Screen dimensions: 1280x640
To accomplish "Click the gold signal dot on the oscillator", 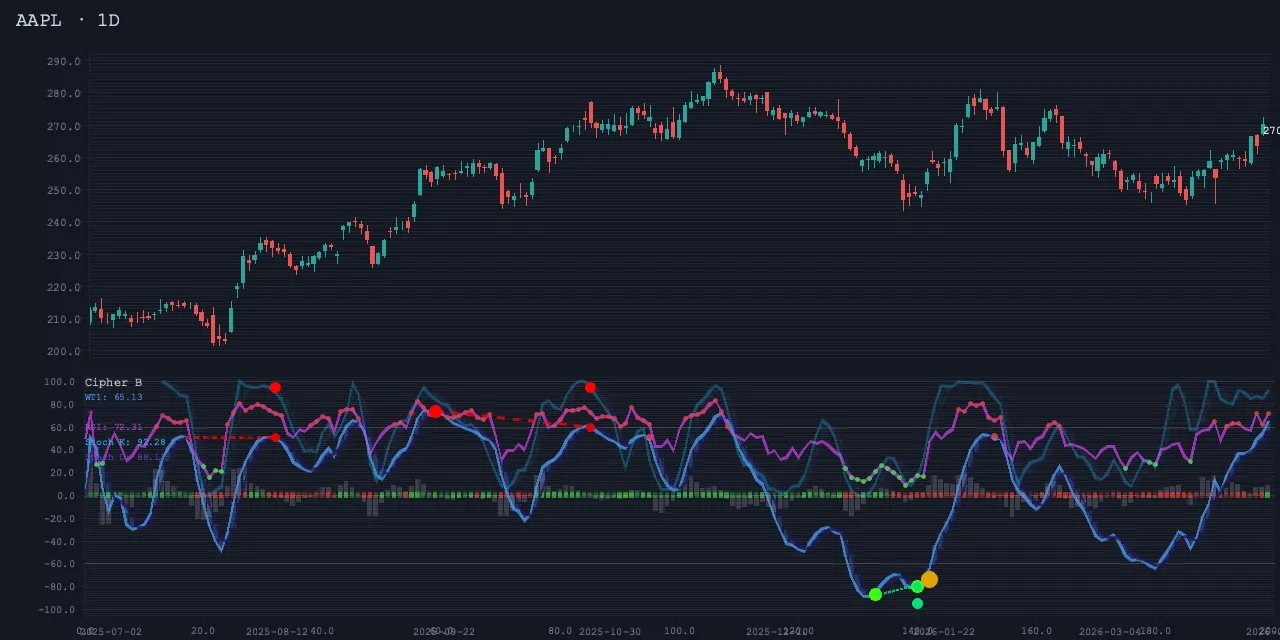I will point(929,579).
